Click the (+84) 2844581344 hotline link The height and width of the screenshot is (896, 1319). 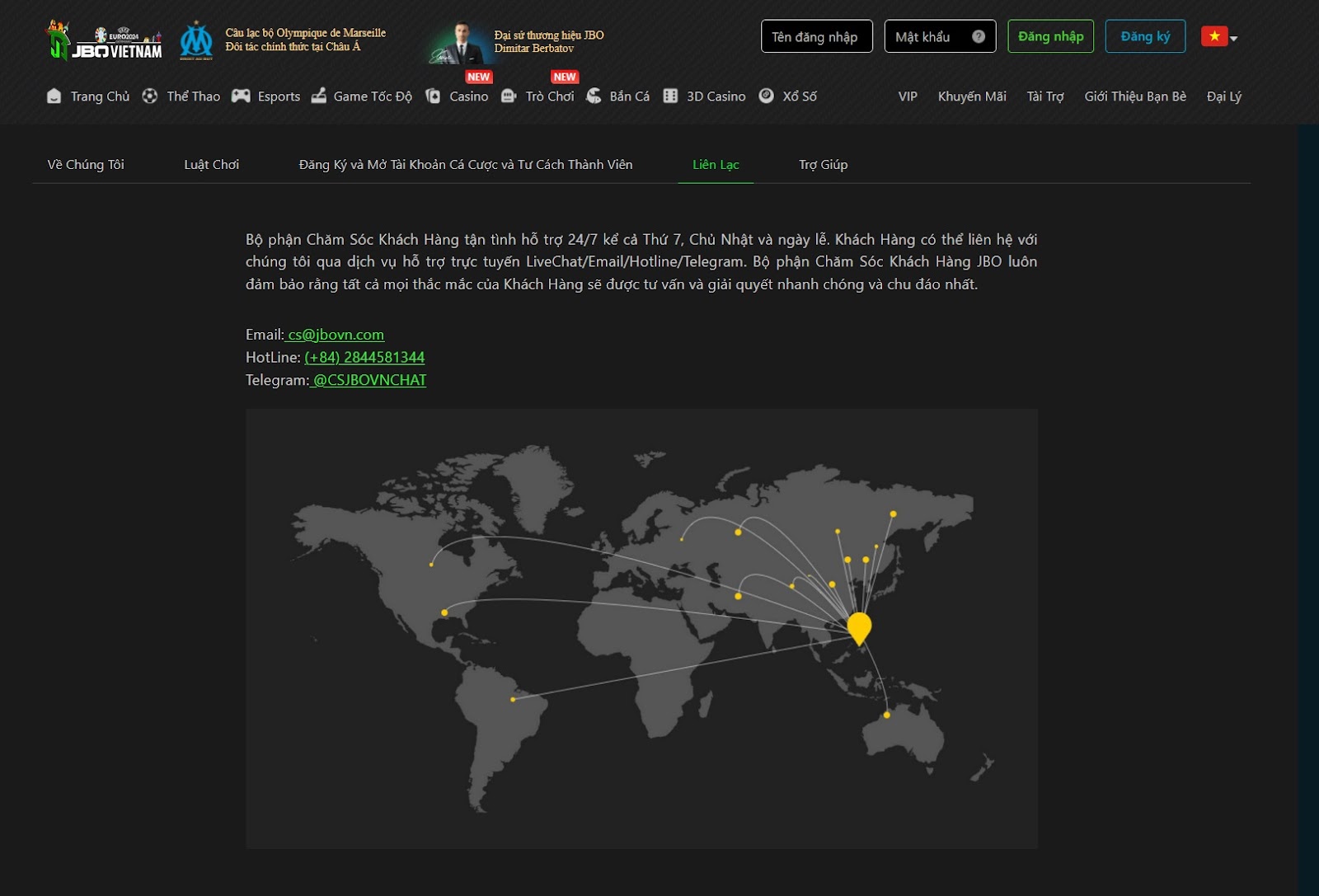[x=364, y=358]
